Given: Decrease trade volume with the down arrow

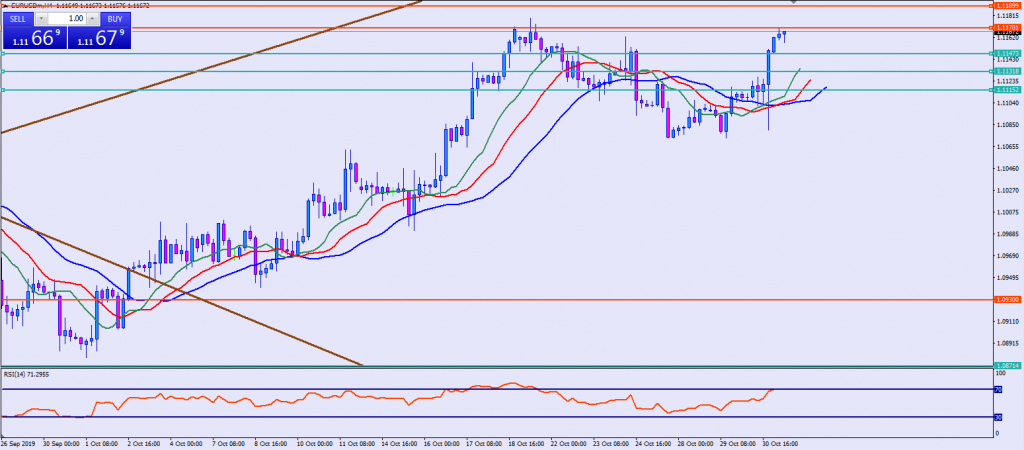Looking at the screenshot, I should click(x=43, y=18).
